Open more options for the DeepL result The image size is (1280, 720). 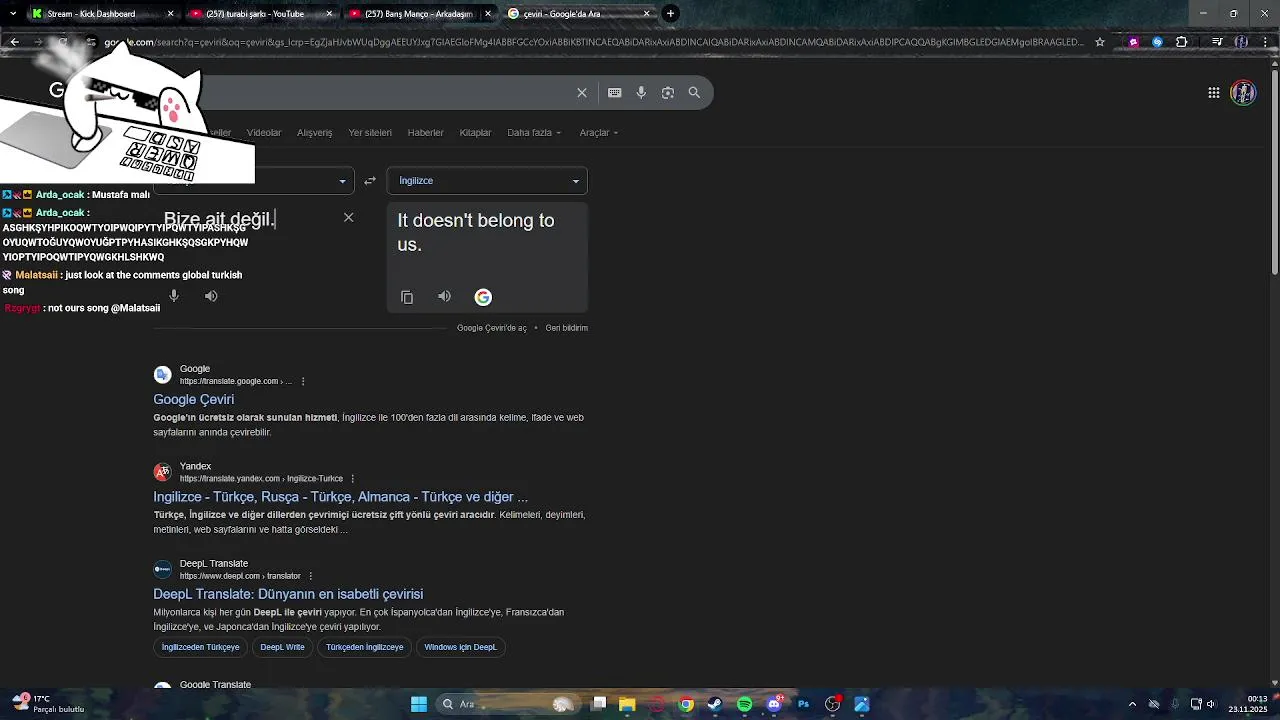click(x=311, y=576)
